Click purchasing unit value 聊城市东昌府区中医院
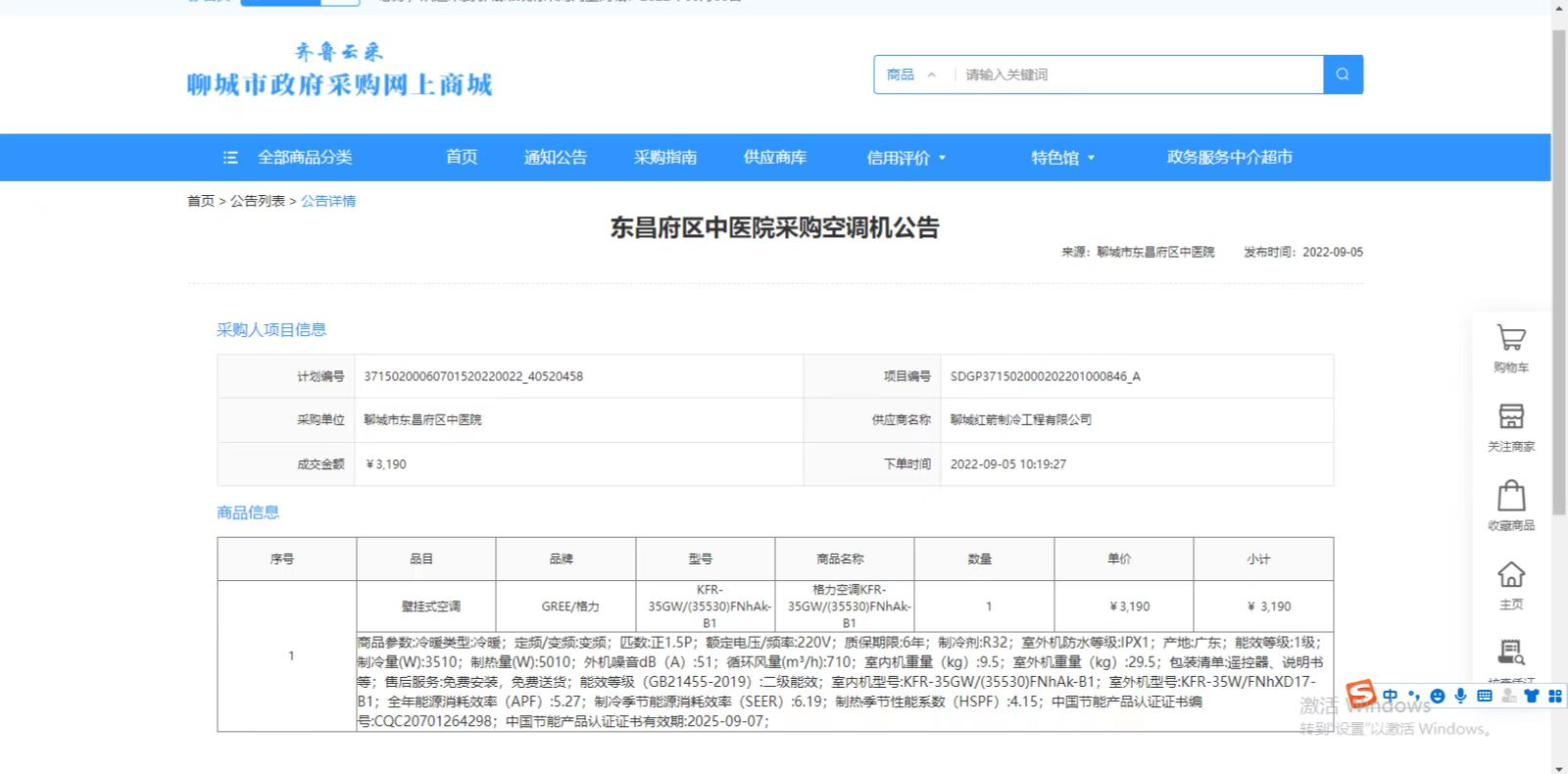 coord(422,419)
